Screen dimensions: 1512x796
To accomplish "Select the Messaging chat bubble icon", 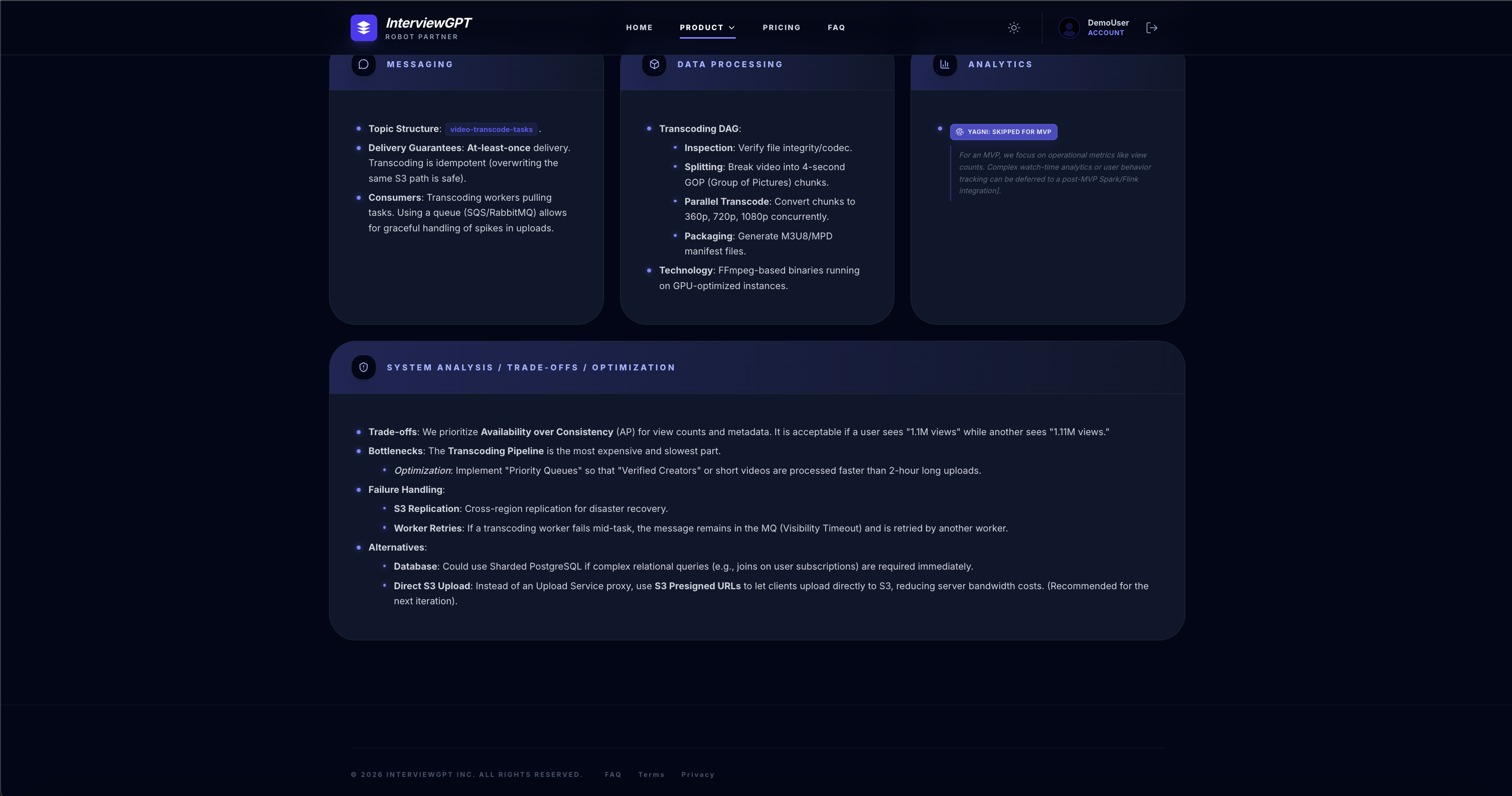I will point(363,65).
